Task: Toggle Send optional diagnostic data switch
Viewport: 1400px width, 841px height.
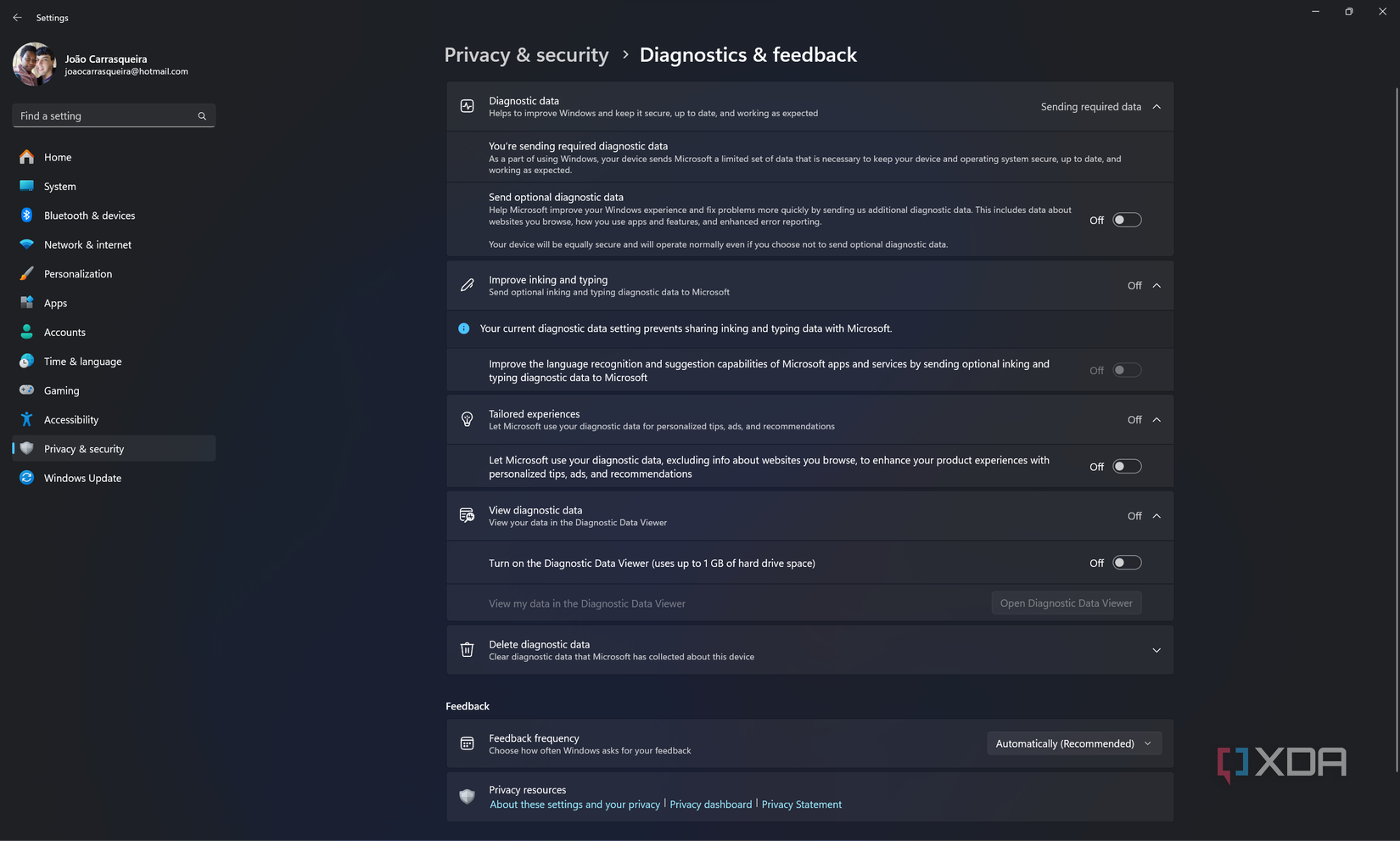Action: [1127, 220]
